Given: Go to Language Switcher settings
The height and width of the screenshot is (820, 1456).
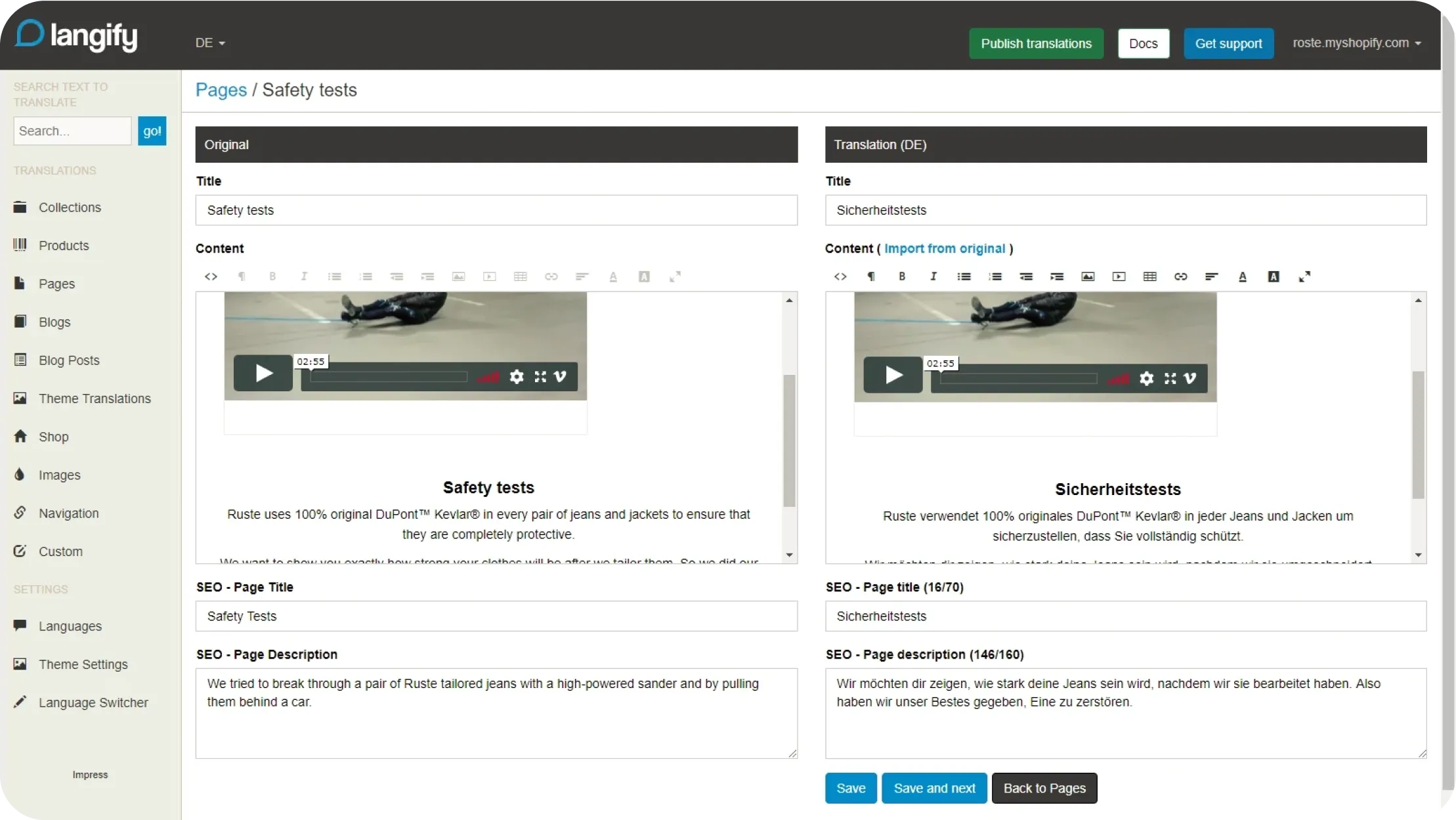Looking at the screenshot, I should 93,702.
